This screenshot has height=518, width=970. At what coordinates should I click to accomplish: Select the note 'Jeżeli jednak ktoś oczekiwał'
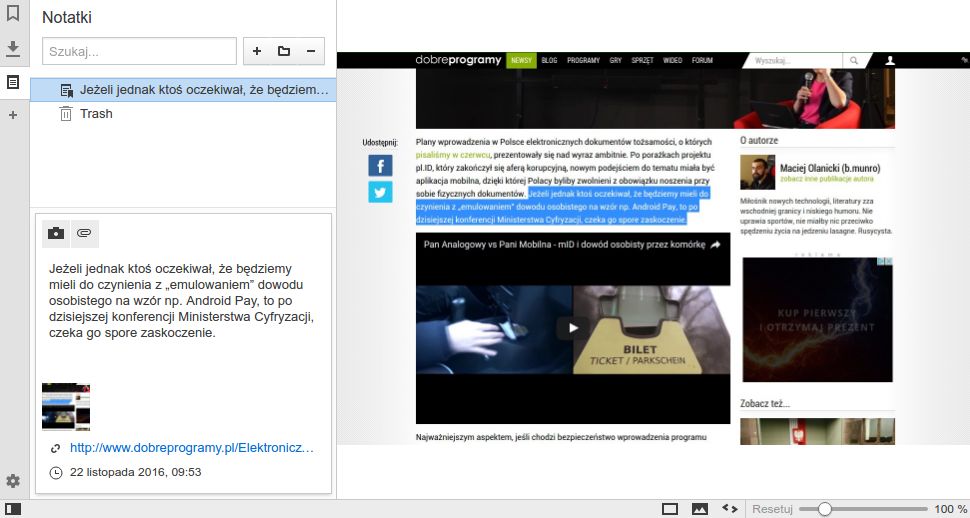[183, 90]
